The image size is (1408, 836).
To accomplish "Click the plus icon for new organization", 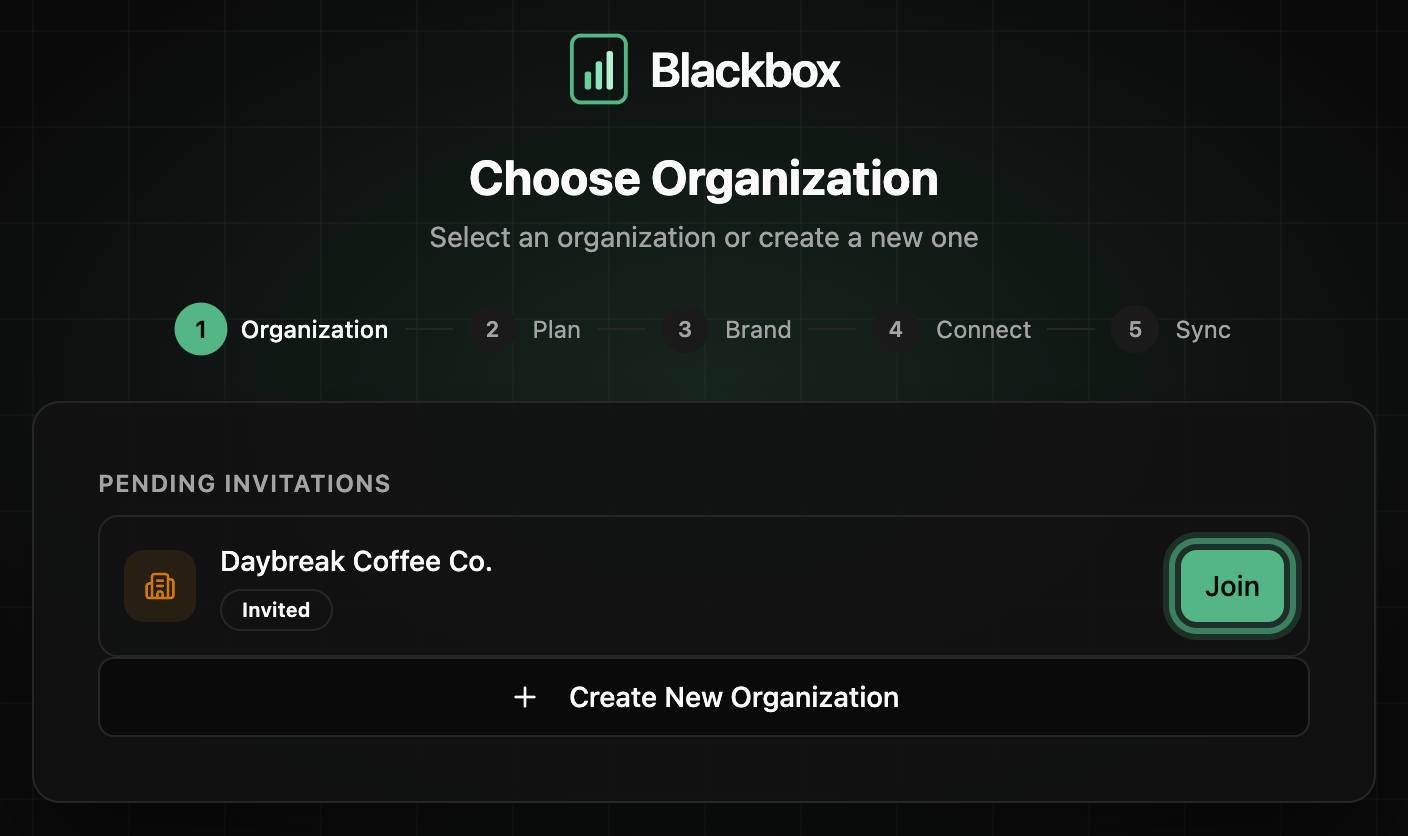I will [525, 697].
